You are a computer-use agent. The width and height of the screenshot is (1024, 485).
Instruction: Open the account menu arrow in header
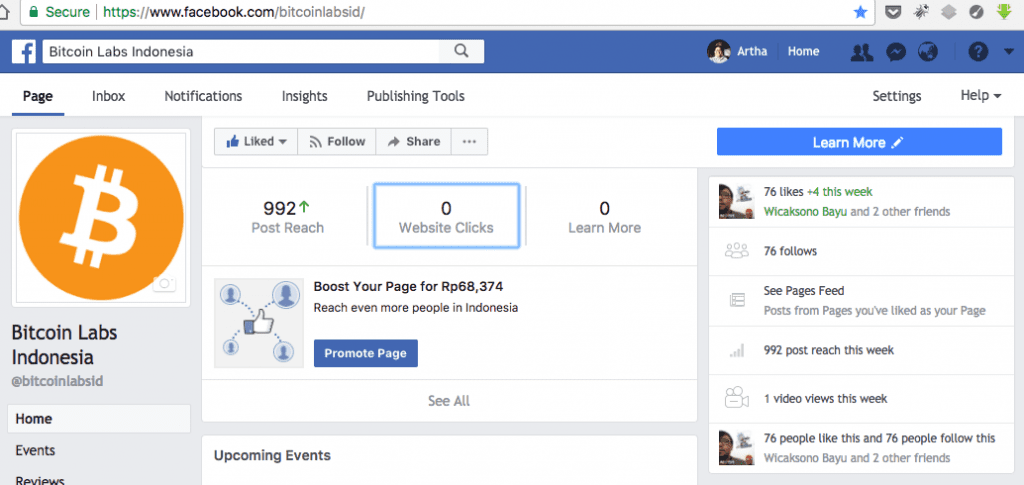click(x=1008, y=52)
